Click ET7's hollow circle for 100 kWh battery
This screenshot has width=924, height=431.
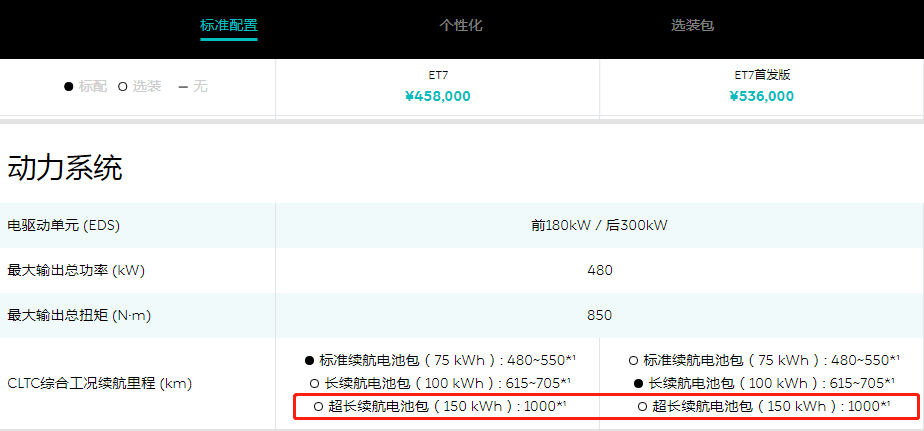pos(314,383)
